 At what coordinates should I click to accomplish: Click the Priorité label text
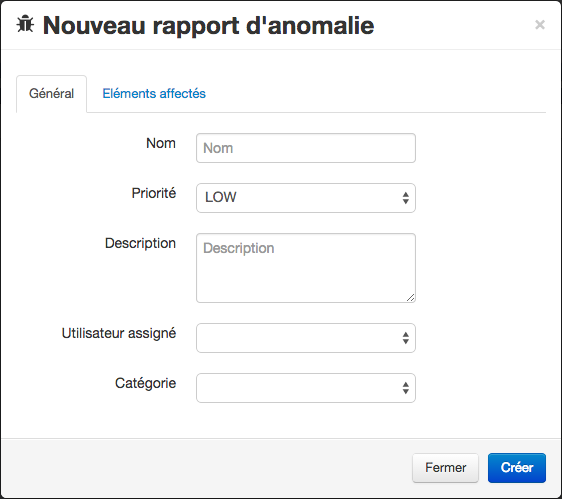[154, 193]
